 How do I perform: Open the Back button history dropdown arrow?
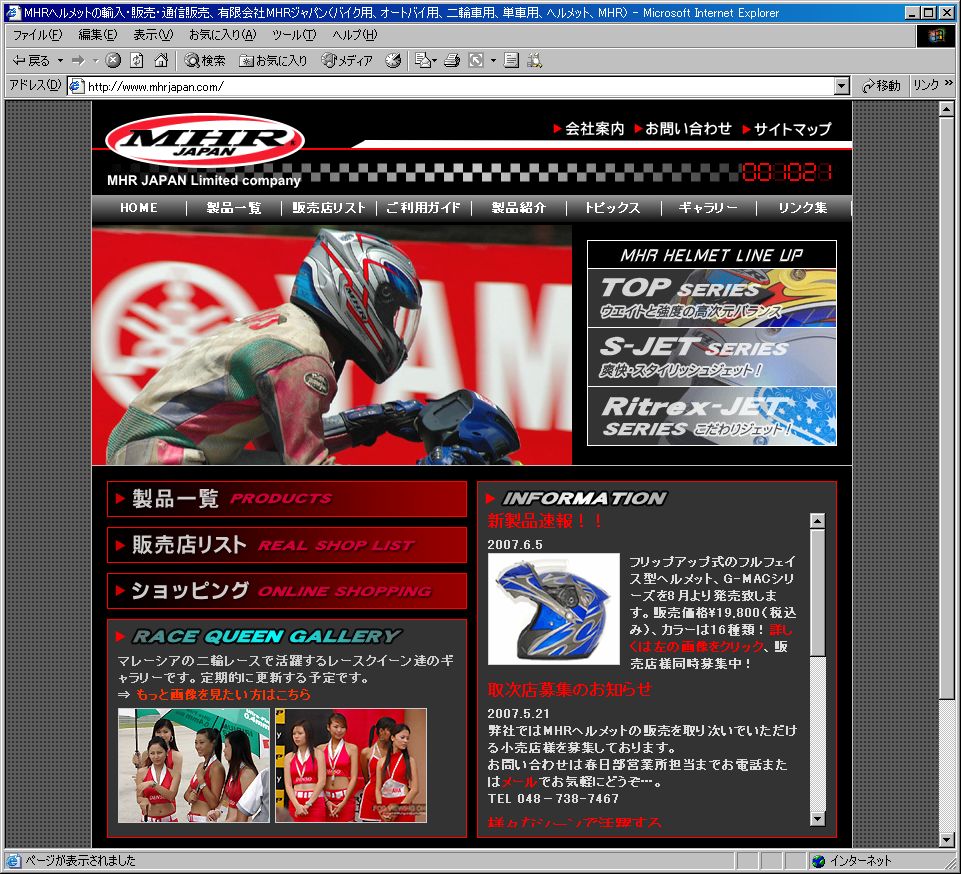pos(60,61)
